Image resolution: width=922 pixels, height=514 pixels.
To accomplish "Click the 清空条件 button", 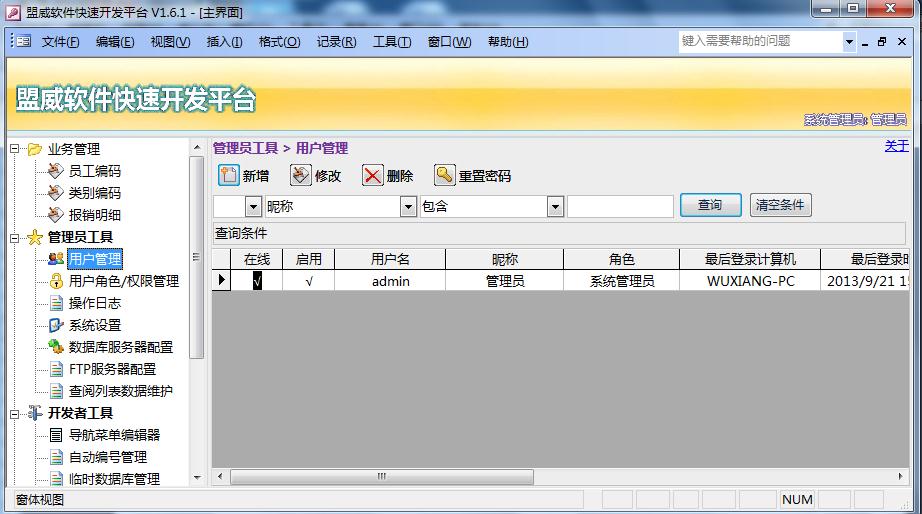I will pos(780,205).
